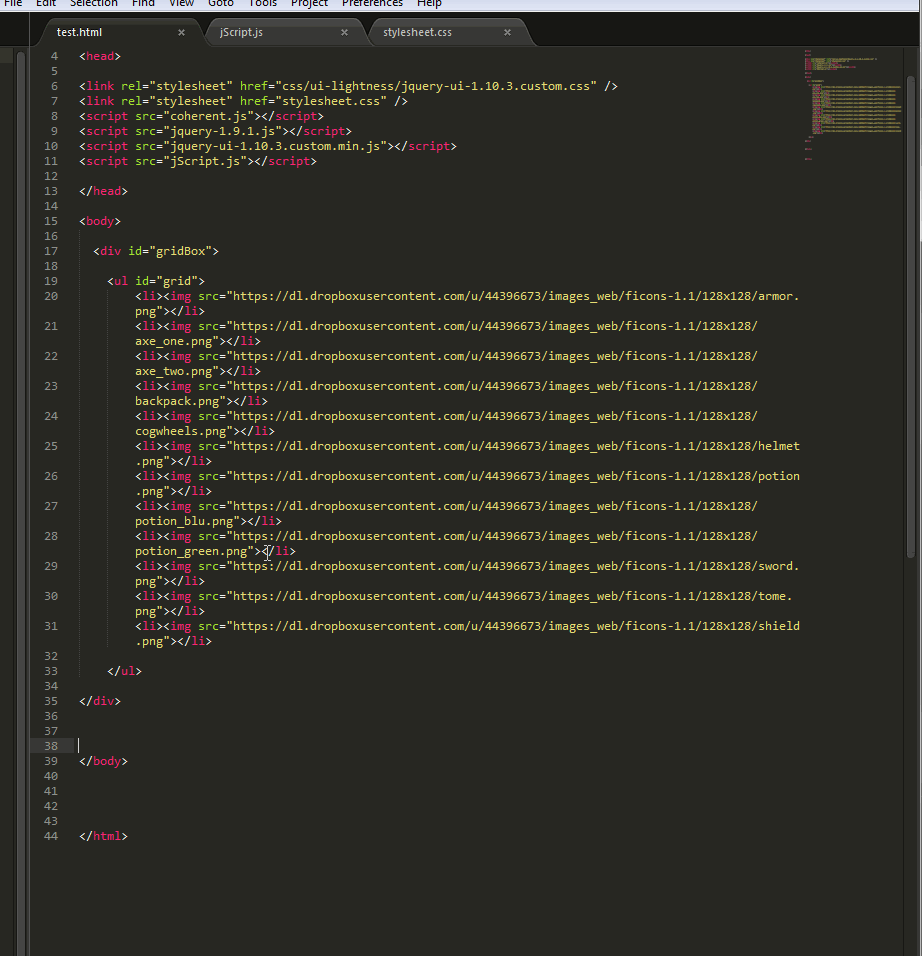
Task: Click line number 20 in the gutter
Action: 50,295
